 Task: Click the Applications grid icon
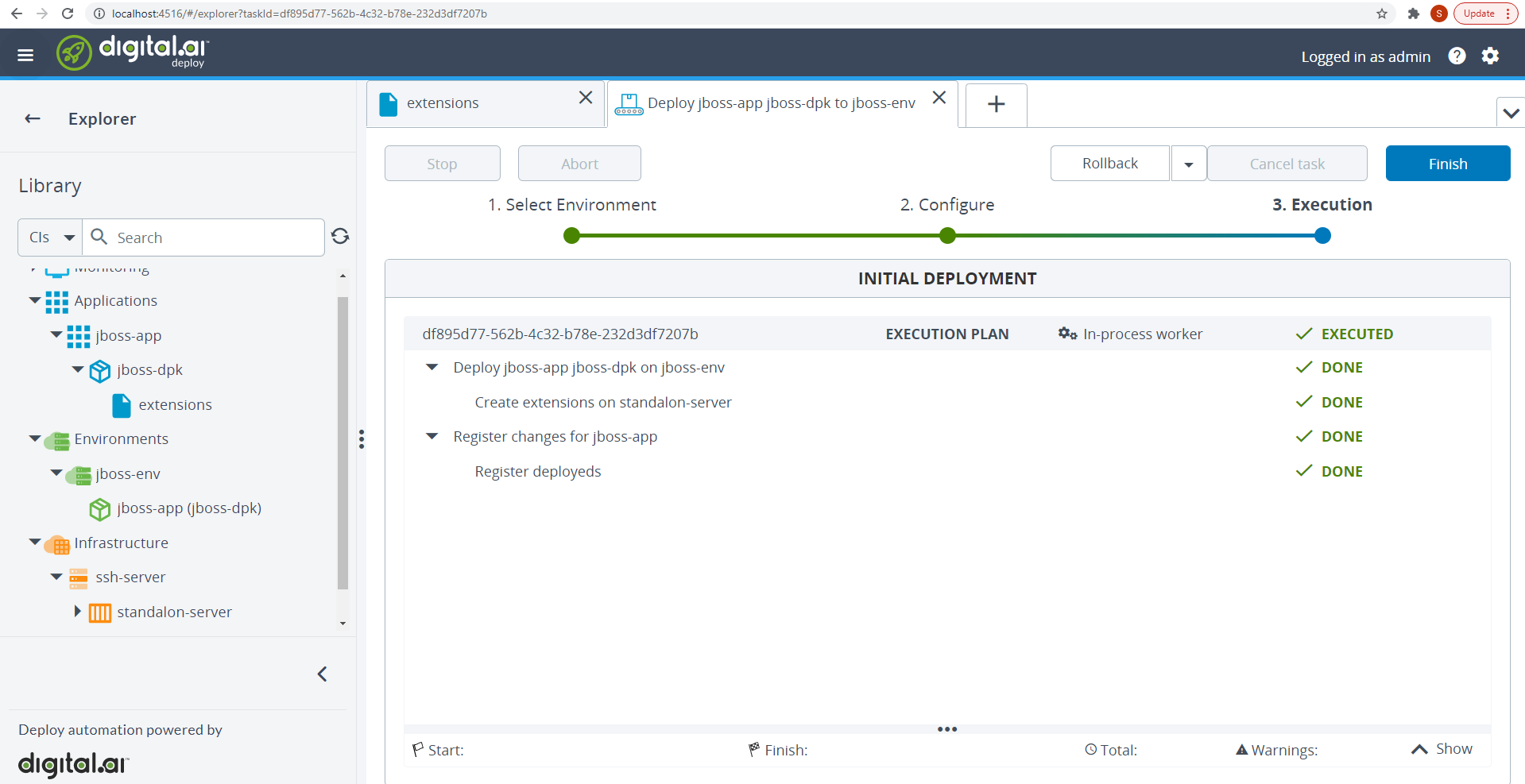[56, 302]
